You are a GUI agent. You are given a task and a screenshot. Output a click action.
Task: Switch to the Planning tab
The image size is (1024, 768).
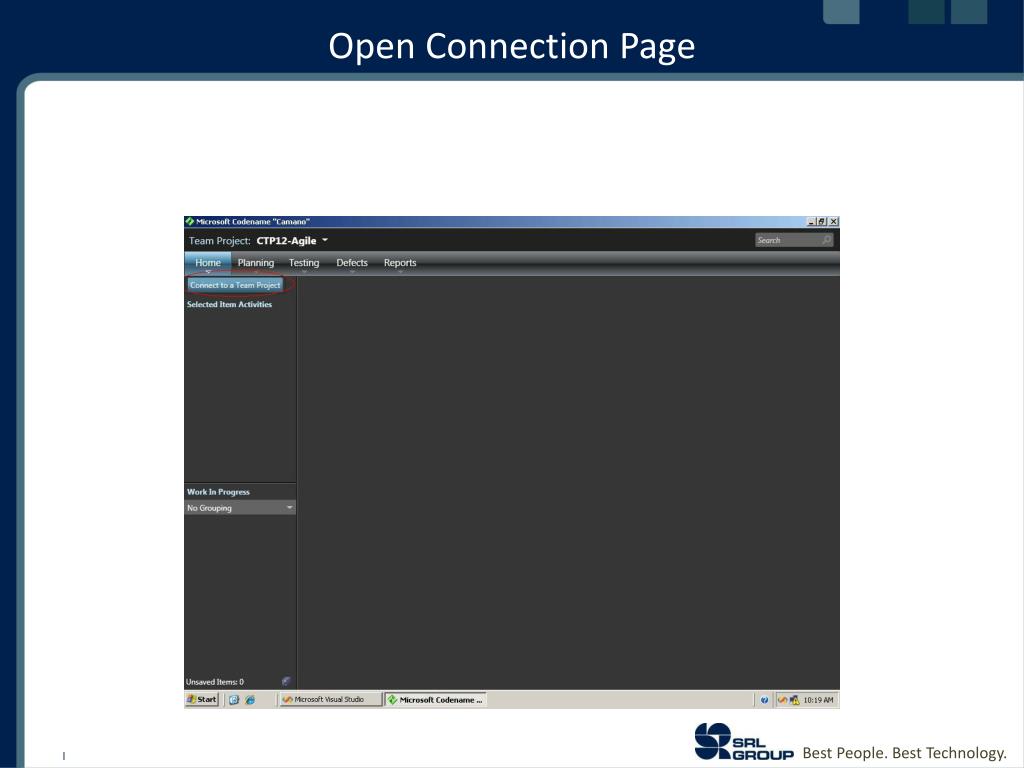(x=255, y=263)
